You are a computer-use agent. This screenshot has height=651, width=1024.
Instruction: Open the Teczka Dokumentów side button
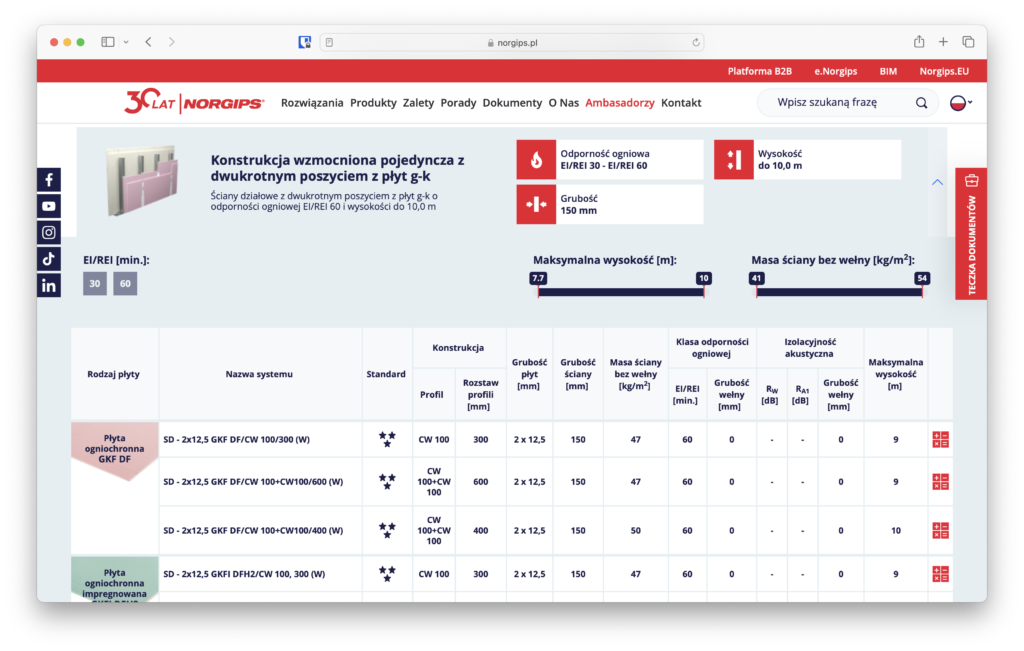coord(971,233)
